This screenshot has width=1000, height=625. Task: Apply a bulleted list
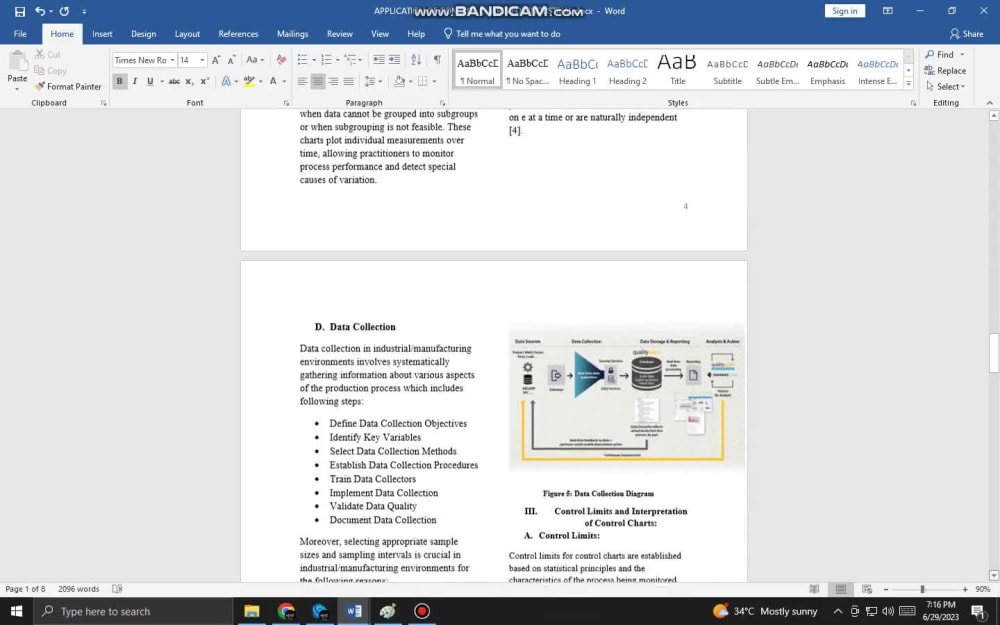[x=303, y=60]
